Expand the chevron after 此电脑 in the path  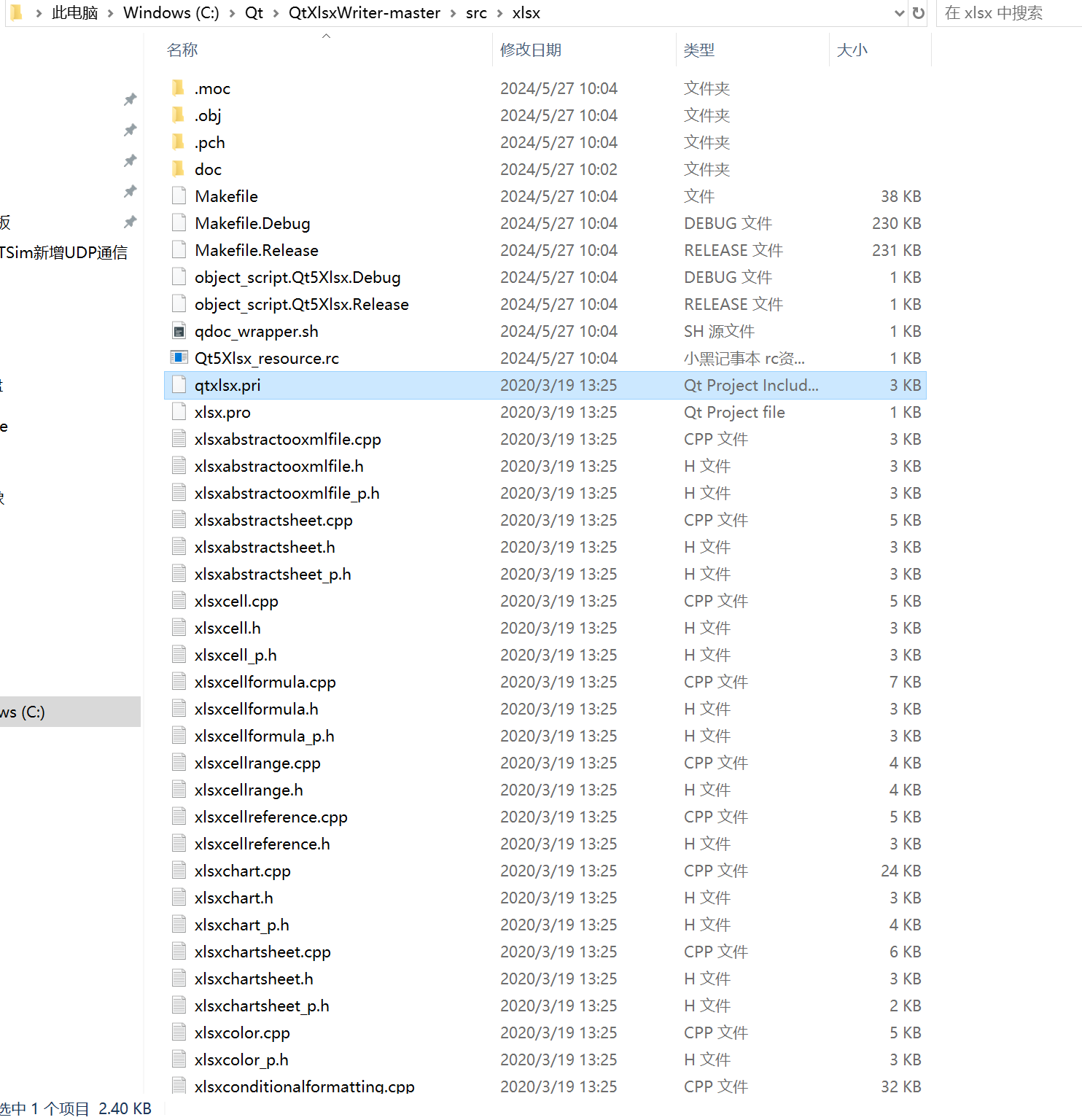(111, 13)
